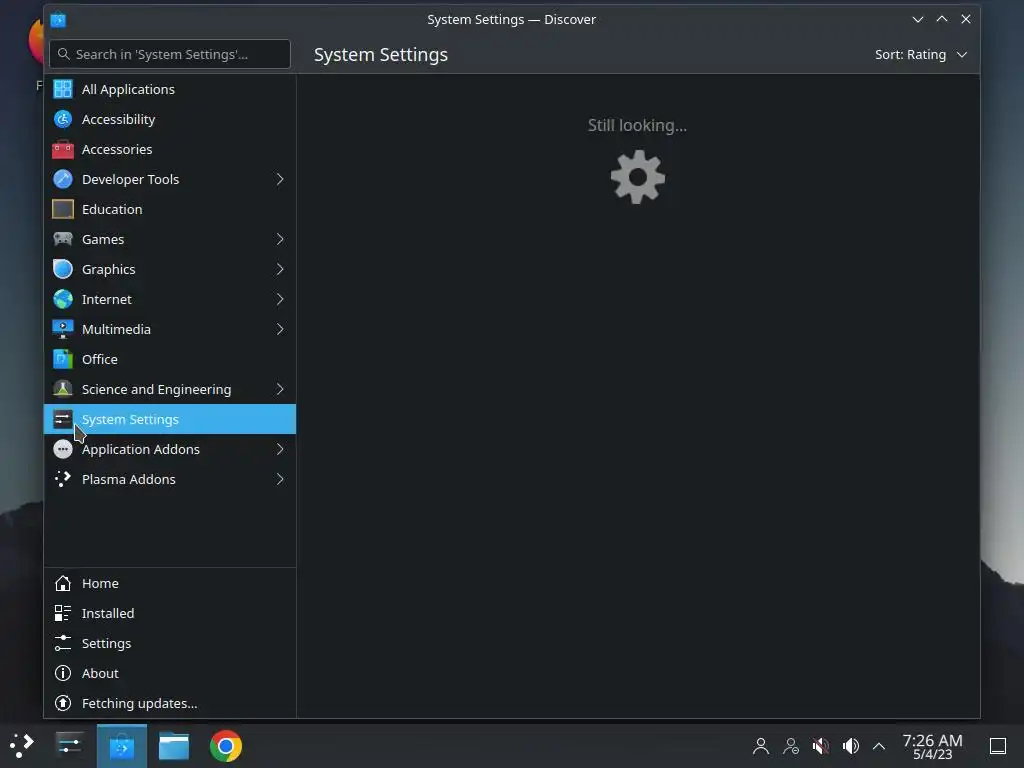Go to the Home page label
1024x768 pixels.
coord(100,583)
